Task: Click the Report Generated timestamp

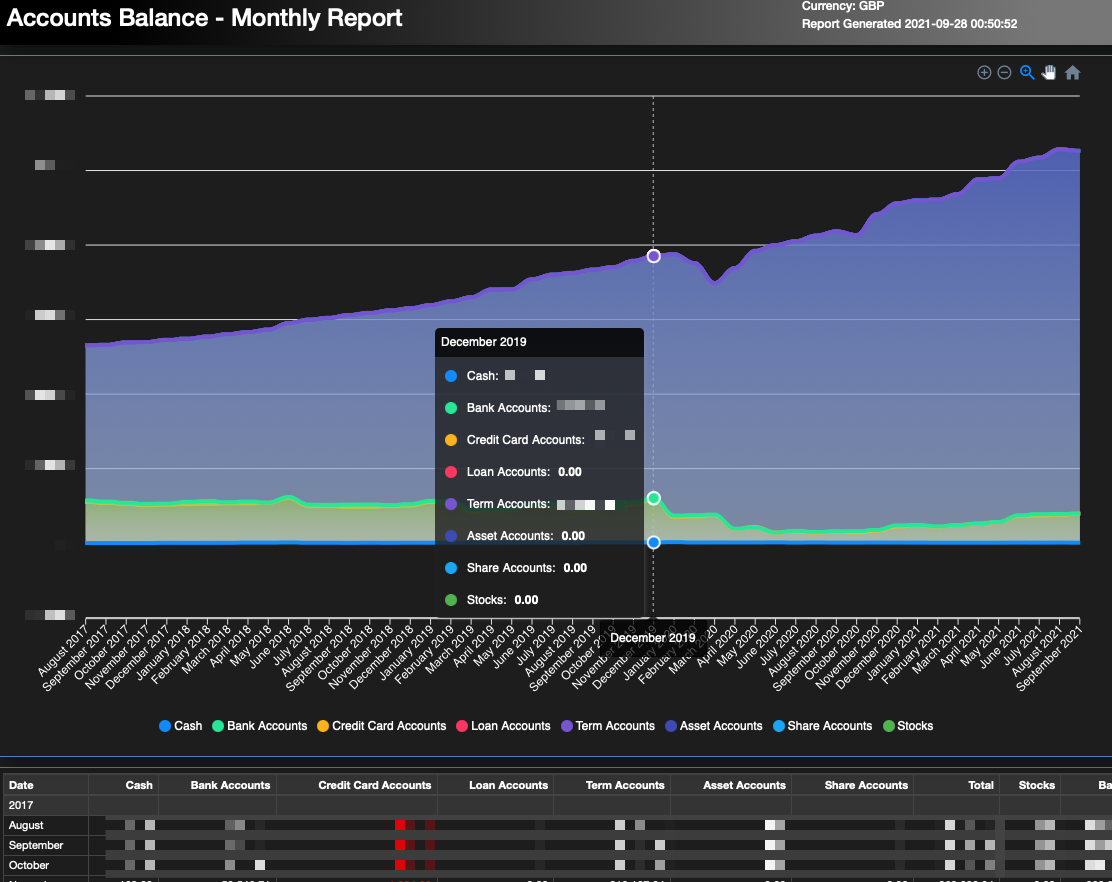Action: [x=909, y=24]
